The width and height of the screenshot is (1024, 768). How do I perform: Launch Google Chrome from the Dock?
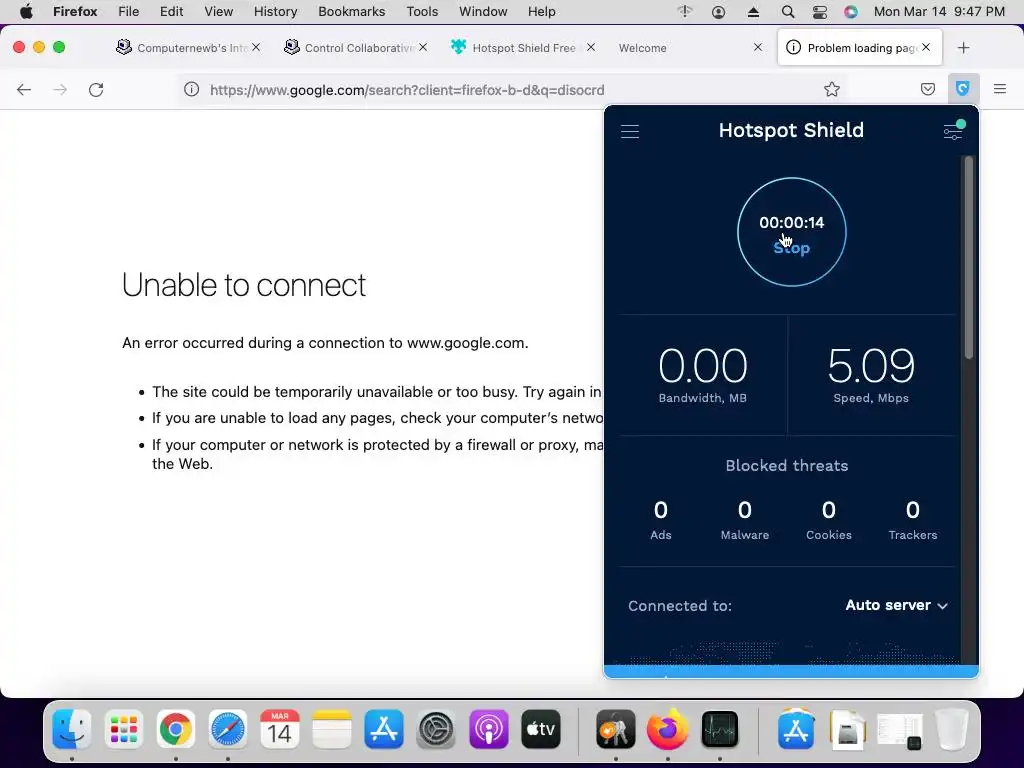tap(176, 729)
